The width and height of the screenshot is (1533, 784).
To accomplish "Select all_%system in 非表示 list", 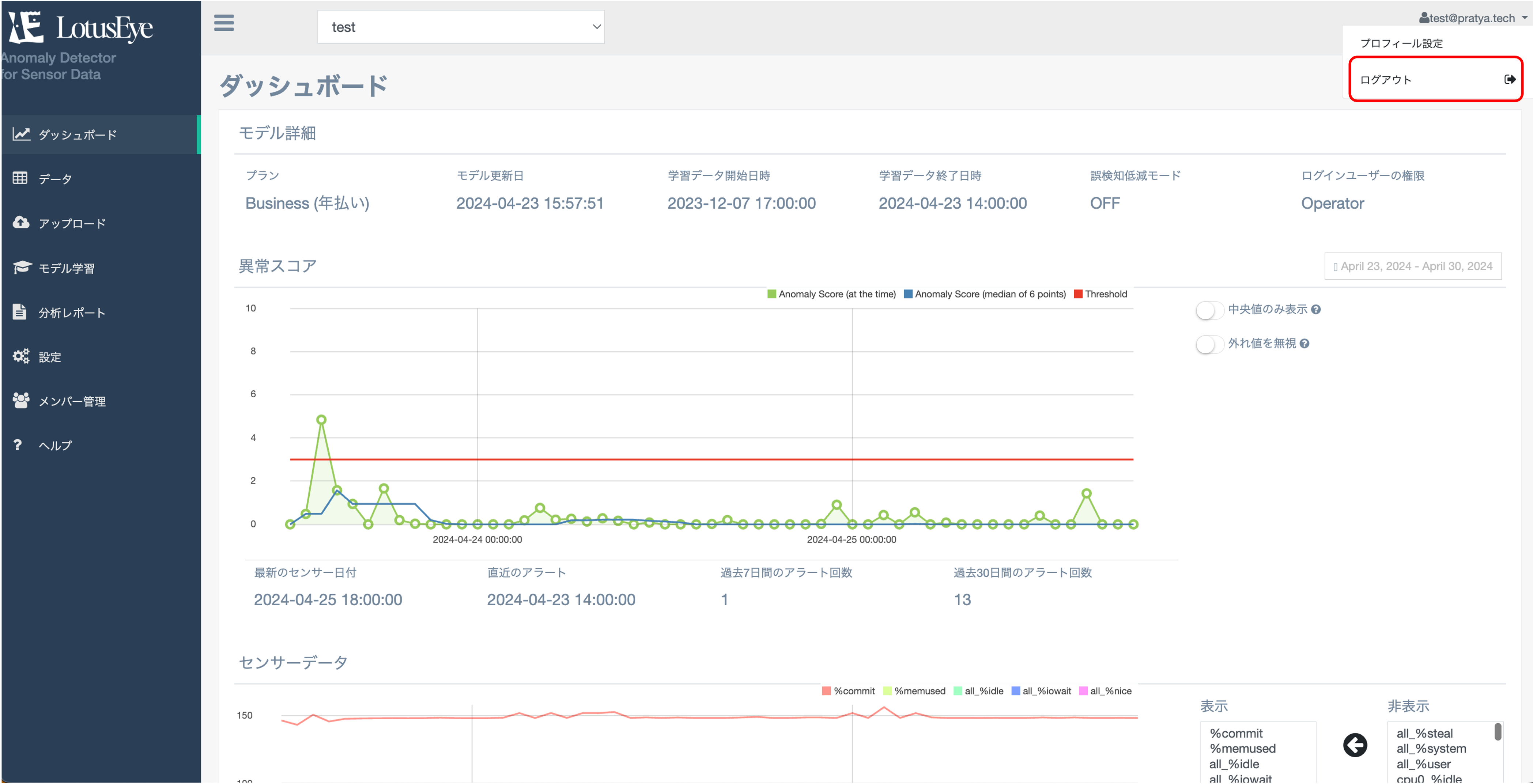I will tap(1431, 748).
